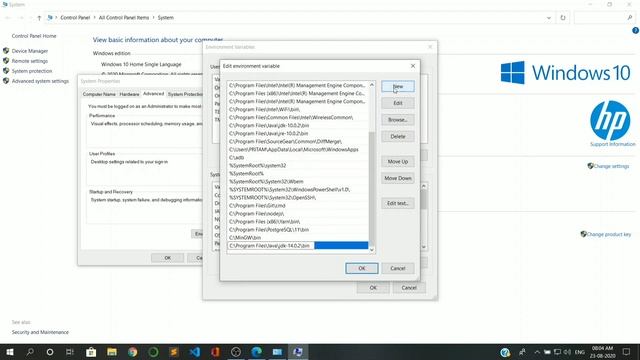Click 'Control Panel' breadcrumb

click(x=75, y=18)
